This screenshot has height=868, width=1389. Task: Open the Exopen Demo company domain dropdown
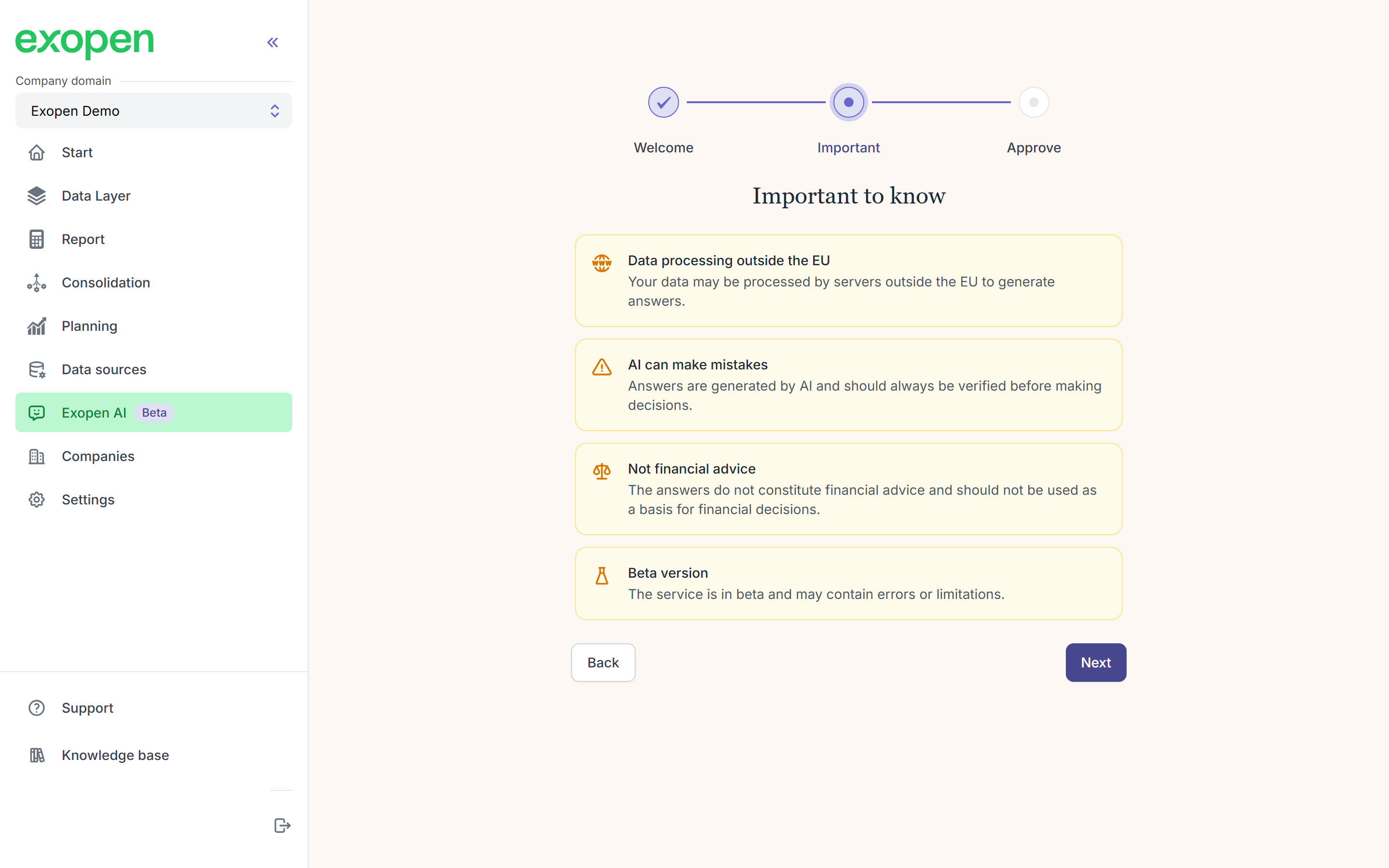[x=154, y=111]
